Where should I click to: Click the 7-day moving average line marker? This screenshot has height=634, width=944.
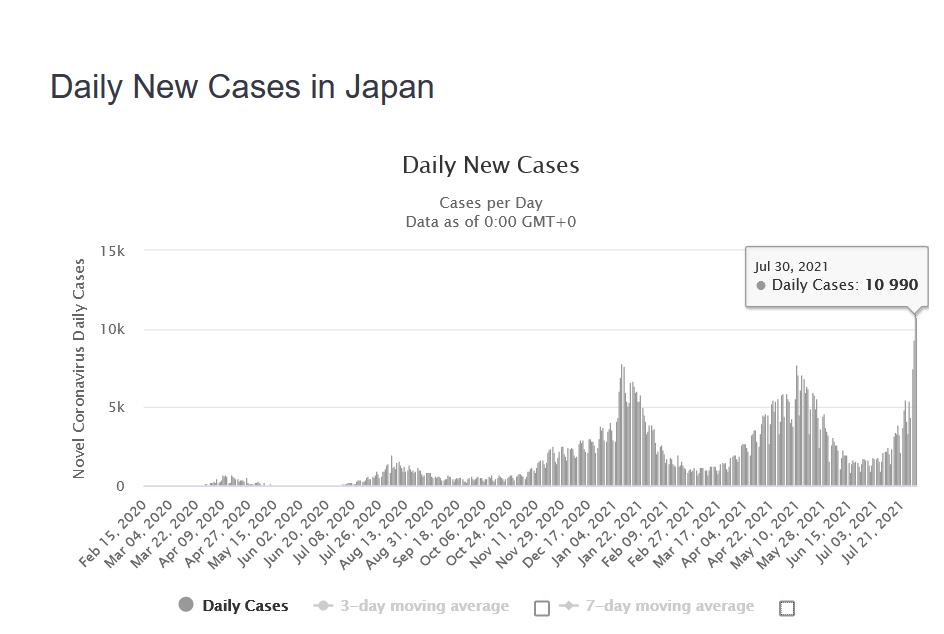click(569, 605)
